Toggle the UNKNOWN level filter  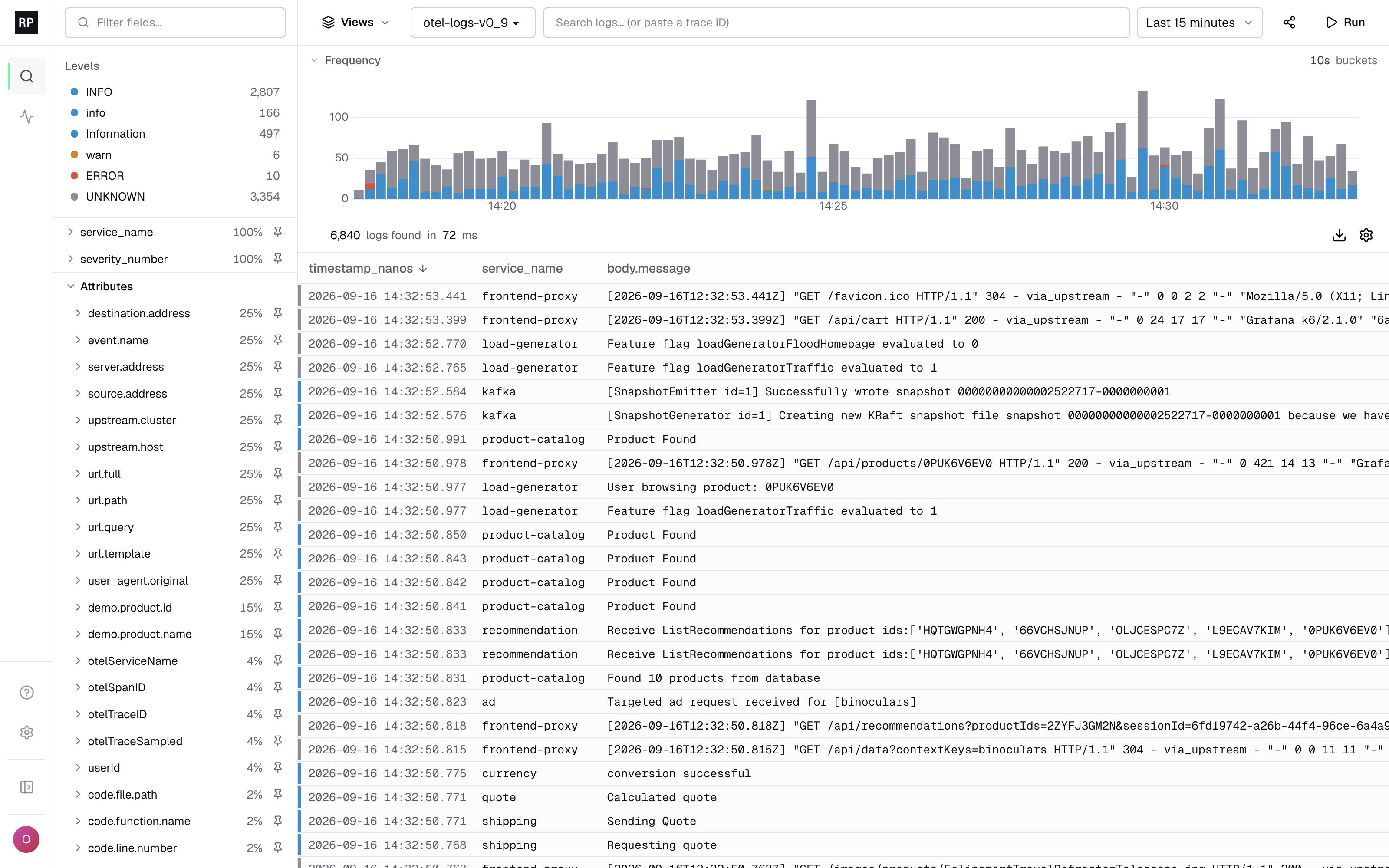pos(175,196)
